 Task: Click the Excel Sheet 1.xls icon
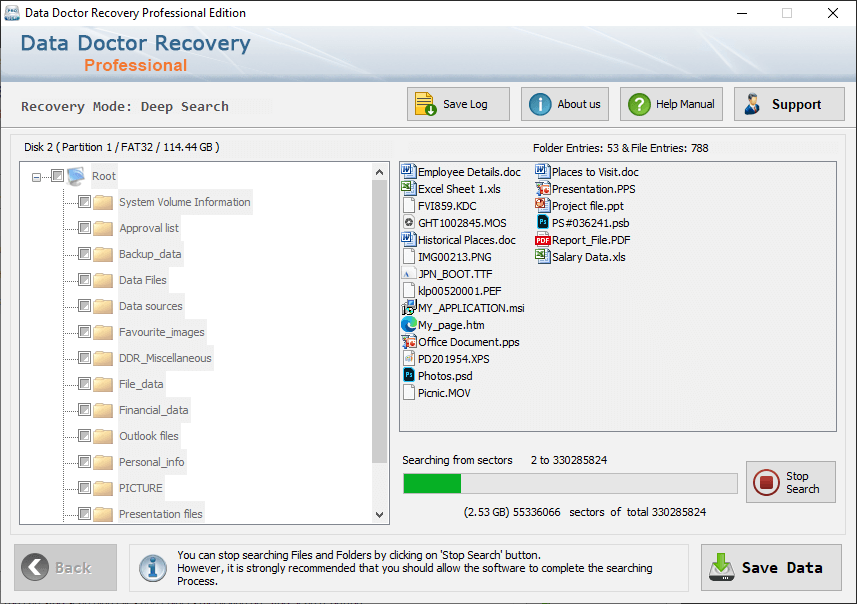pos(408,189)
